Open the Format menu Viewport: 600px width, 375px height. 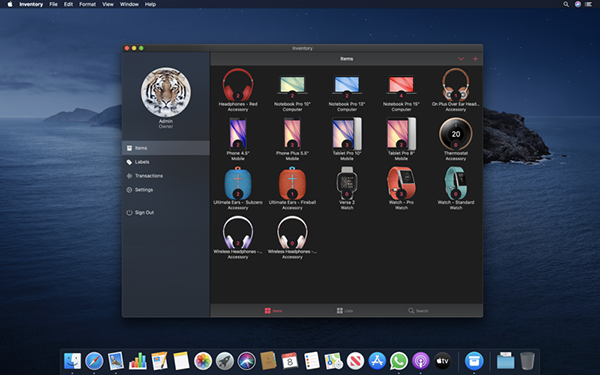coord(87,4)
